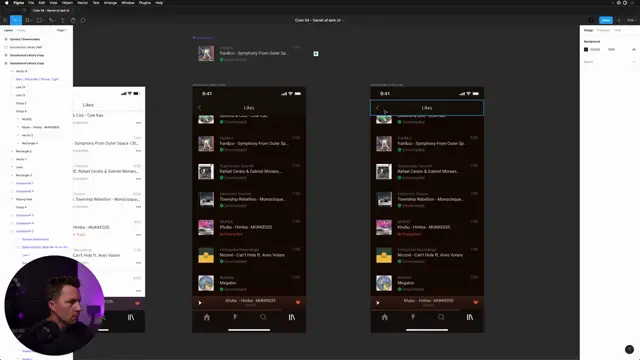Open the Figma main hamburger menu
Image resolution: width=640 pixels, height=360 pixels.
click(x=5, y=20)
